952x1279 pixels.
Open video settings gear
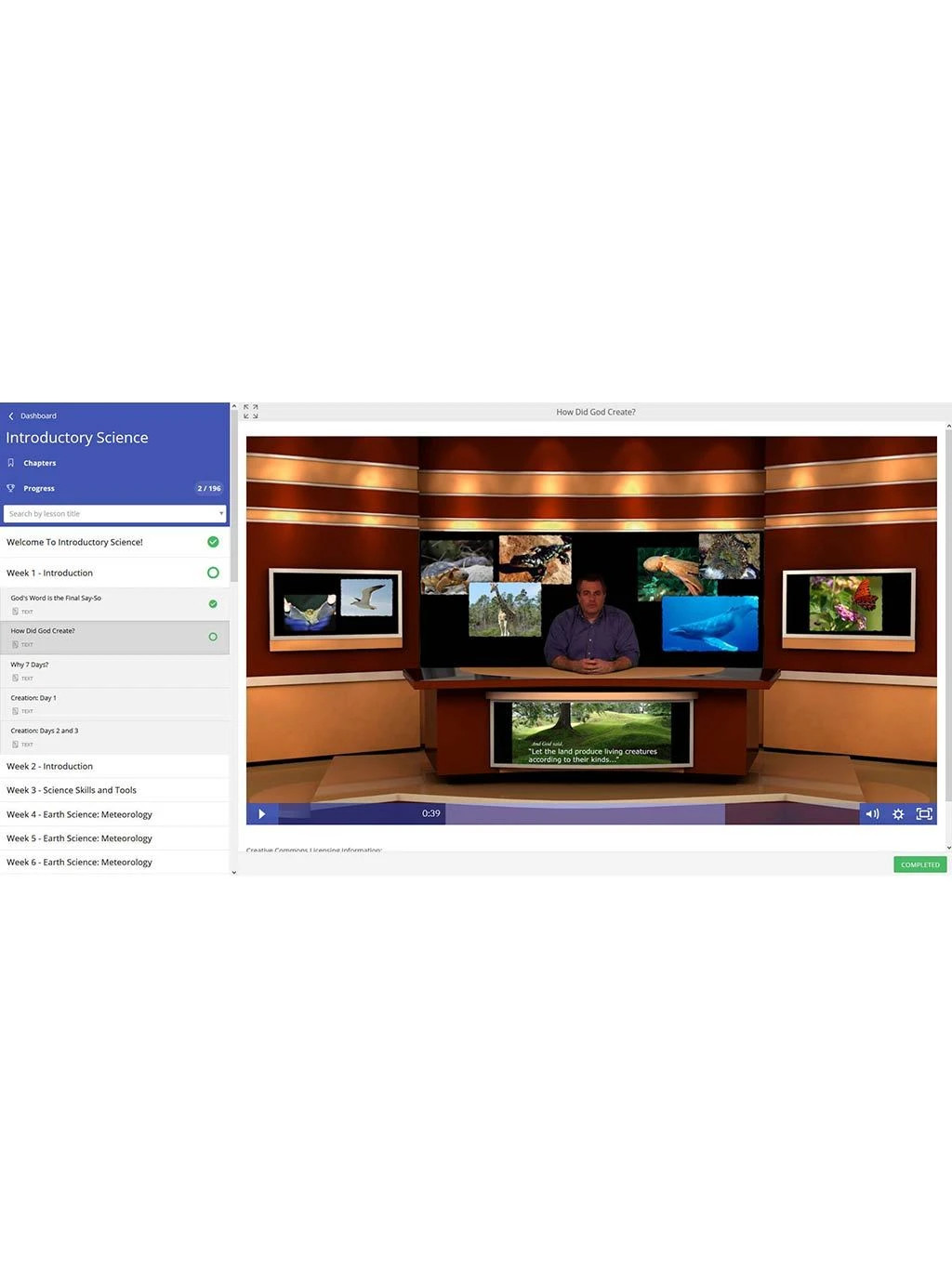[898, 814]
